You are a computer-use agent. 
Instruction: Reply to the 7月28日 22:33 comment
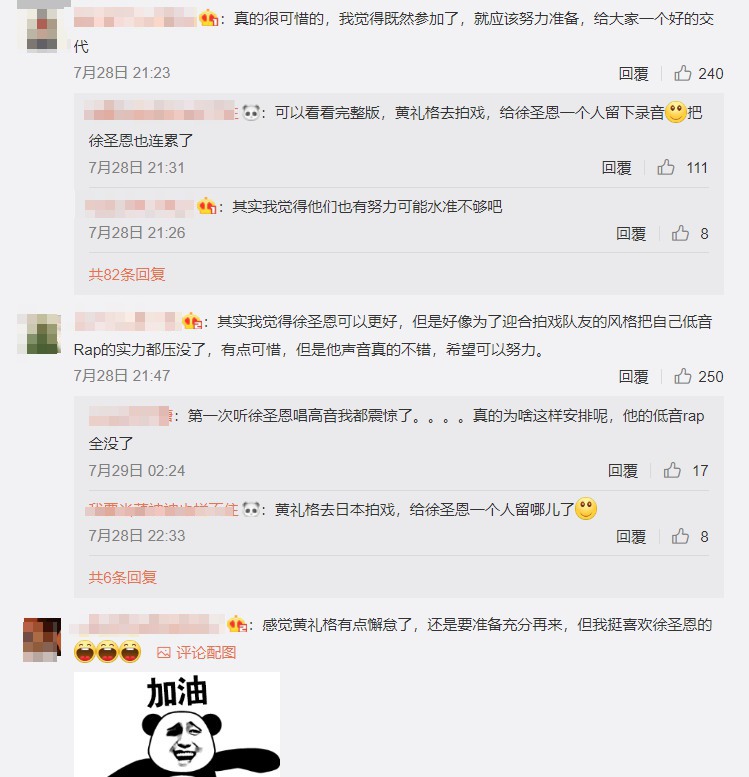tap(631, 537)
